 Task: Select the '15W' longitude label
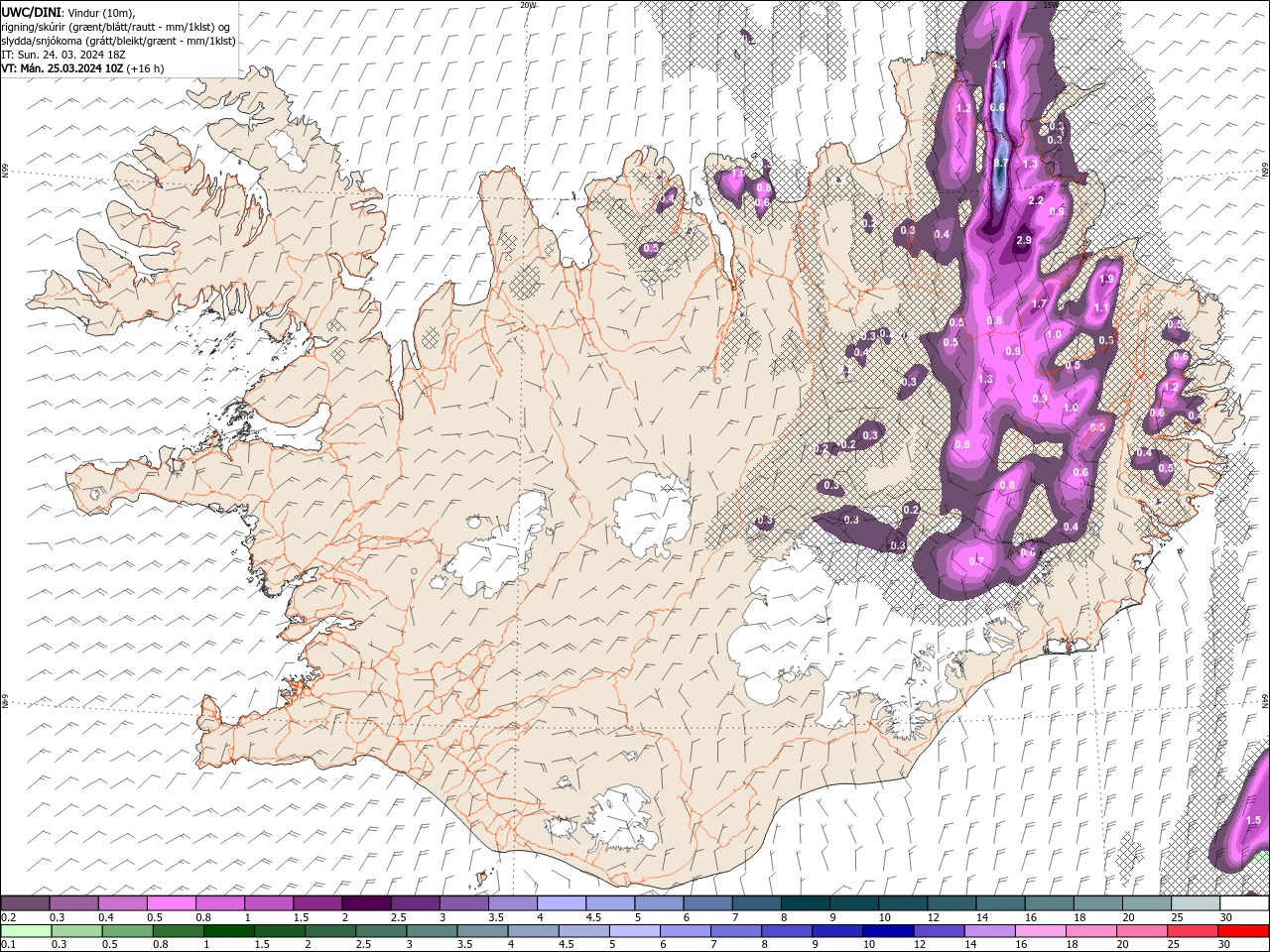coord(1051,5)
